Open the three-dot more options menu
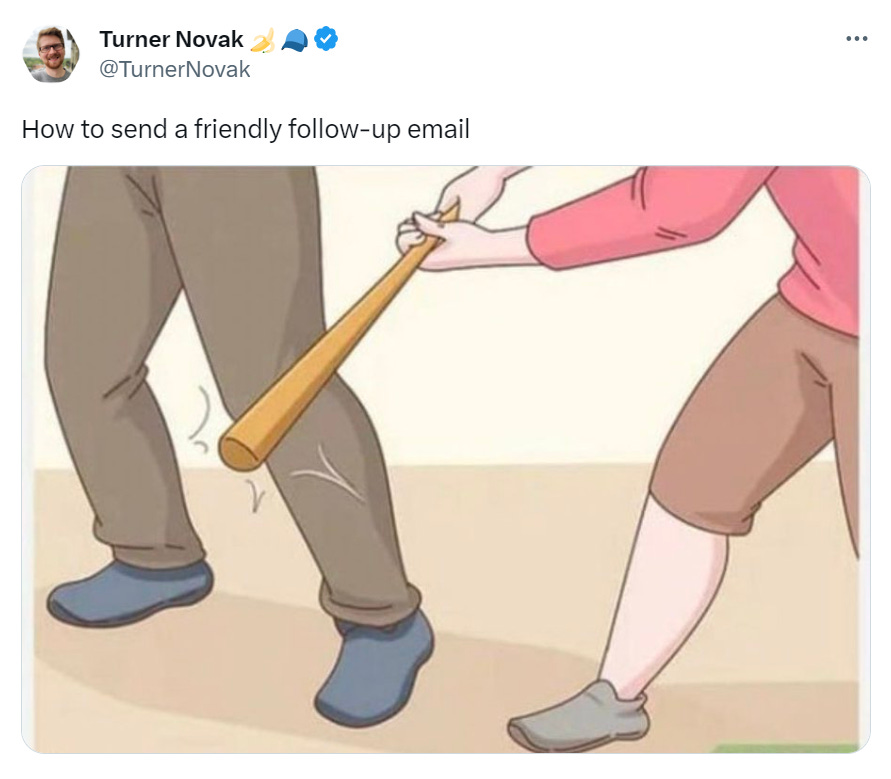The image size is (891, 779). point(856,39)
